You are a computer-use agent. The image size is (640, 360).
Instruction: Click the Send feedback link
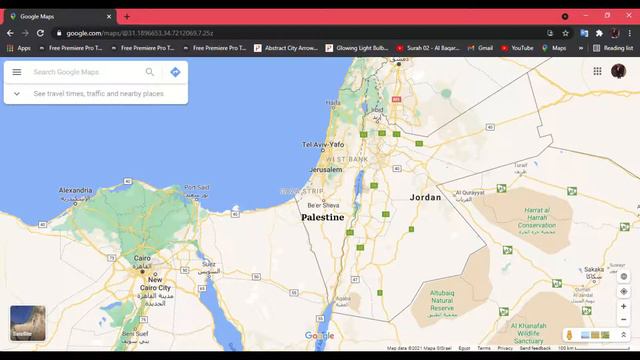535,348
